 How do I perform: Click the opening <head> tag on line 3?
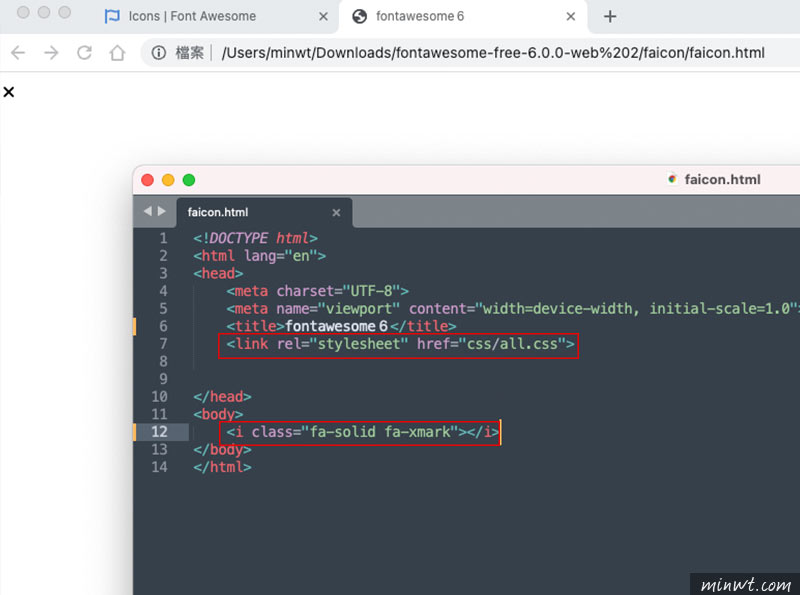(x=218, y=273)
